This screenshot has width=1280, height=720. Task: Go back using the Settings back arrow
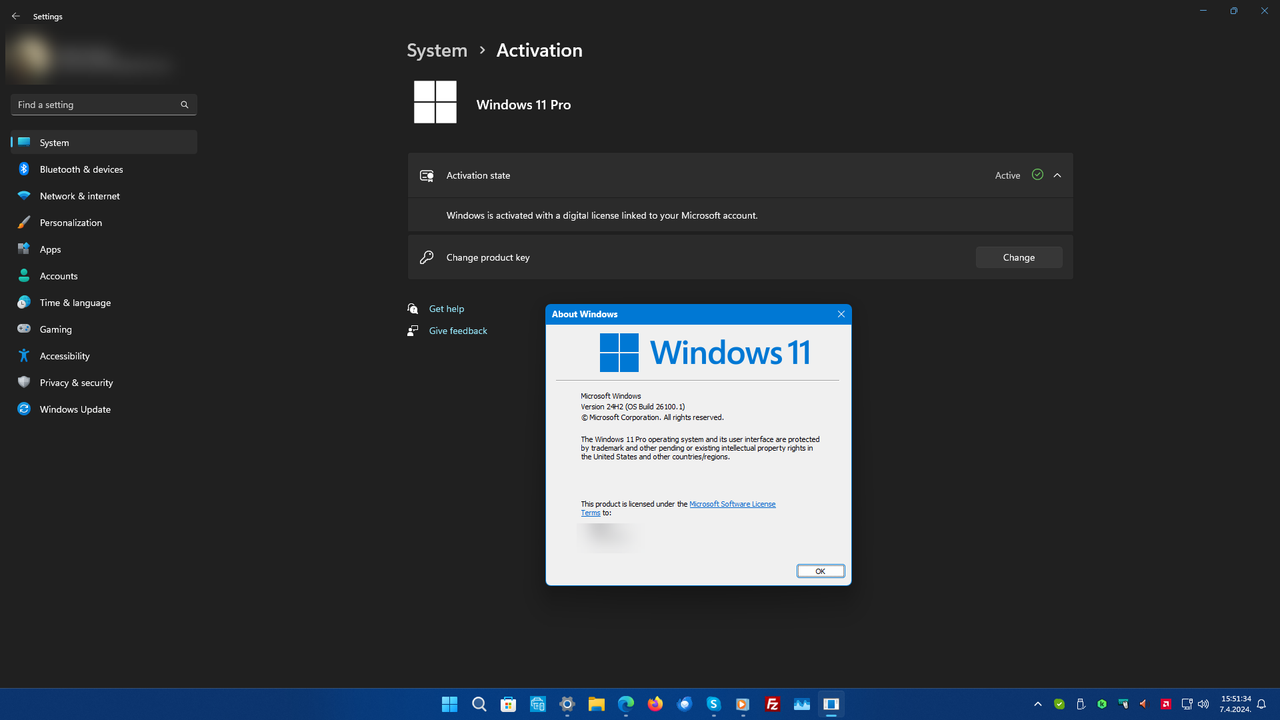pyautogui.click(x=15, y=17)
